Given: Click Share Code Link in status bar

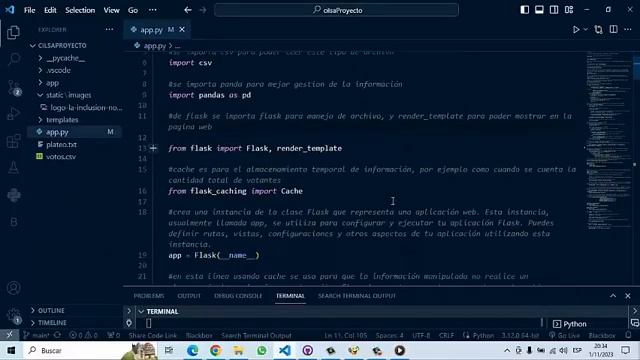Looking at the screenshot, I should pos(153,336).
